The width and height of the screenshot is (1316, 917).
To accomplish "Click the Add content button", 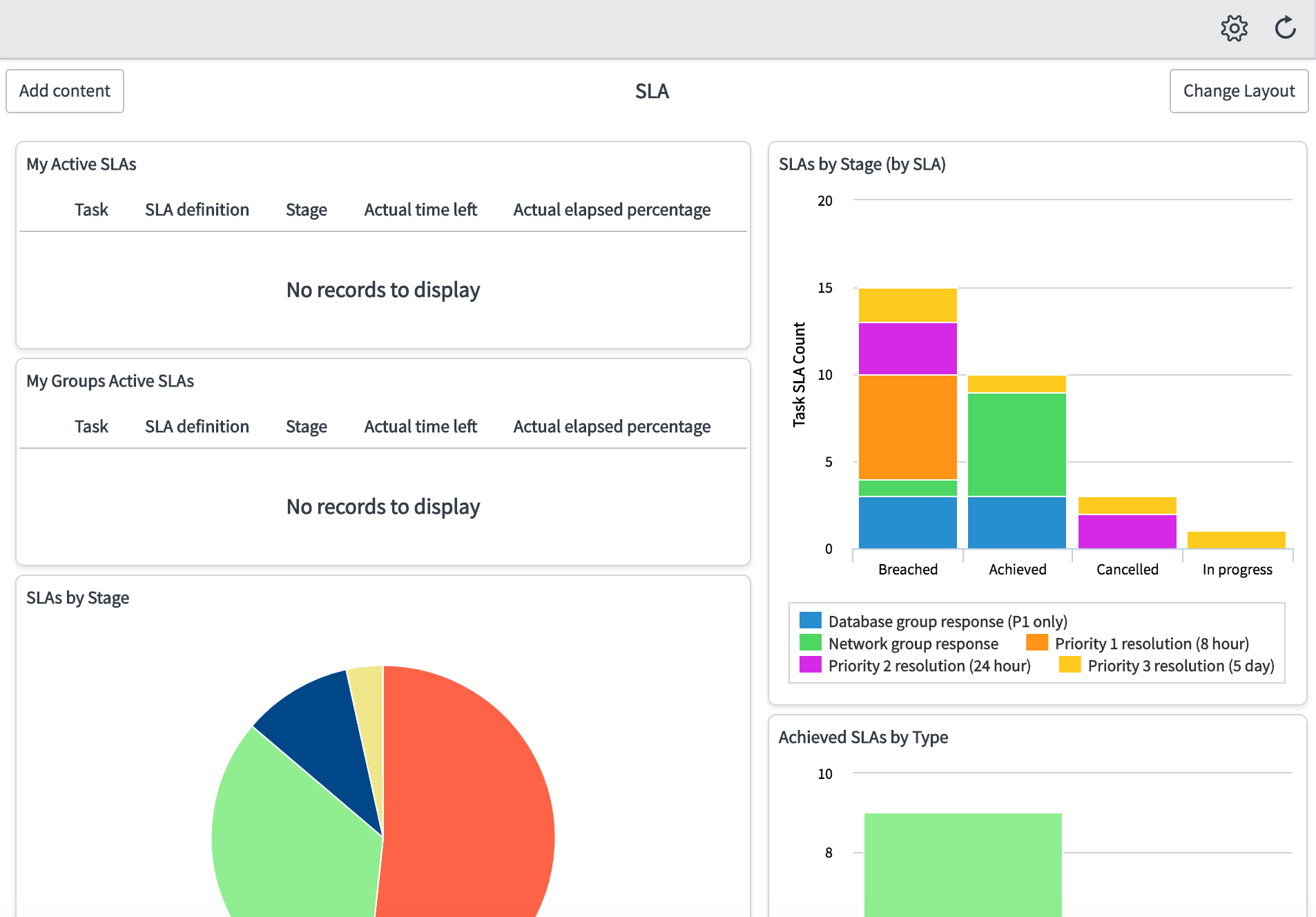I will click(x=65, y=91).
